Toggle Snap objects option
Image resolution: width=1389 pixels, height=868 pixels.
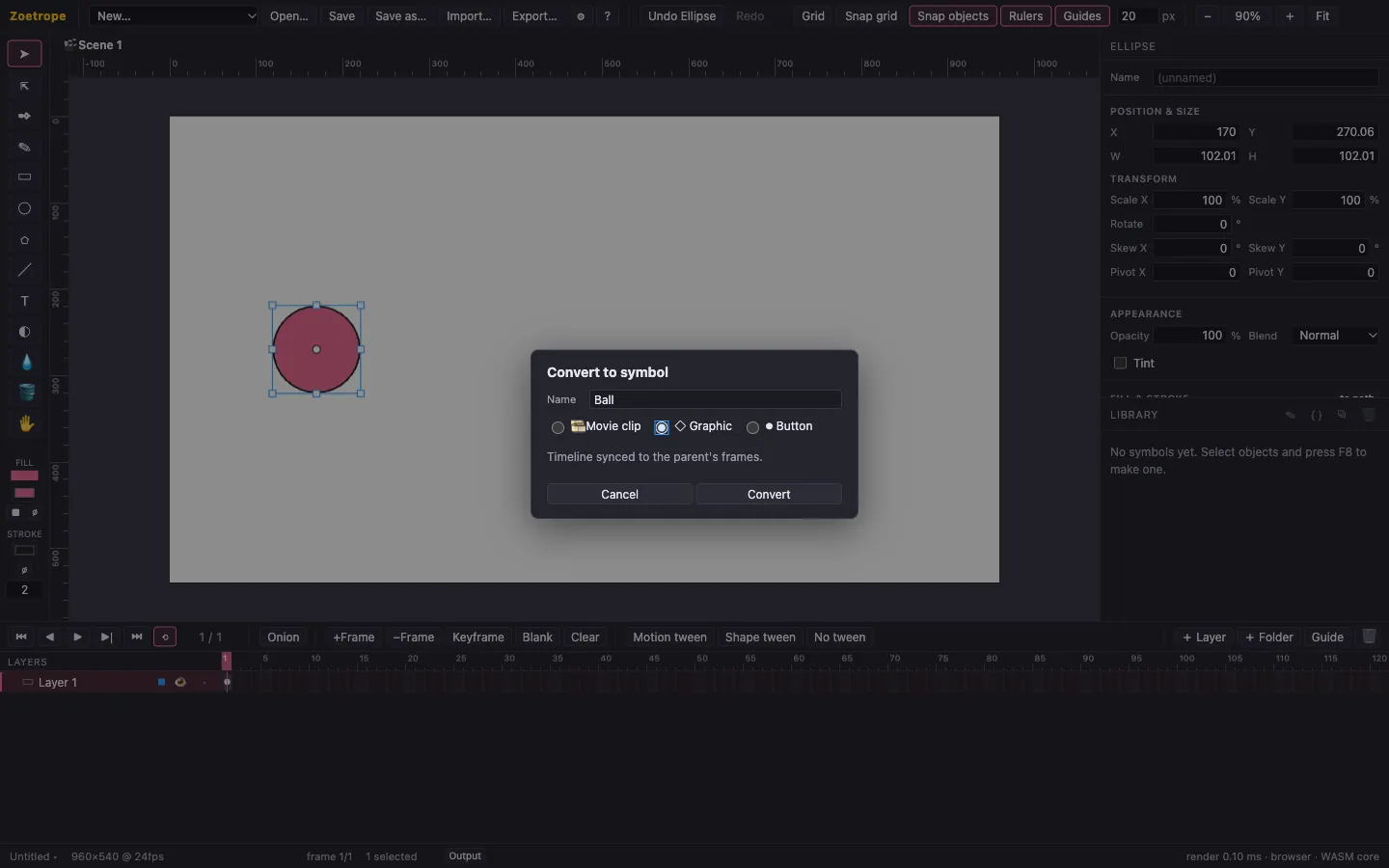[953, 16]
